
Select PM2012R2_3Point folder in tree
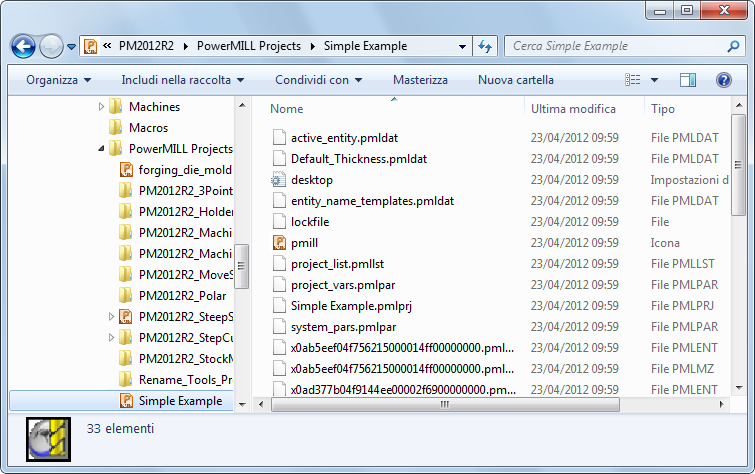point(185,191)
